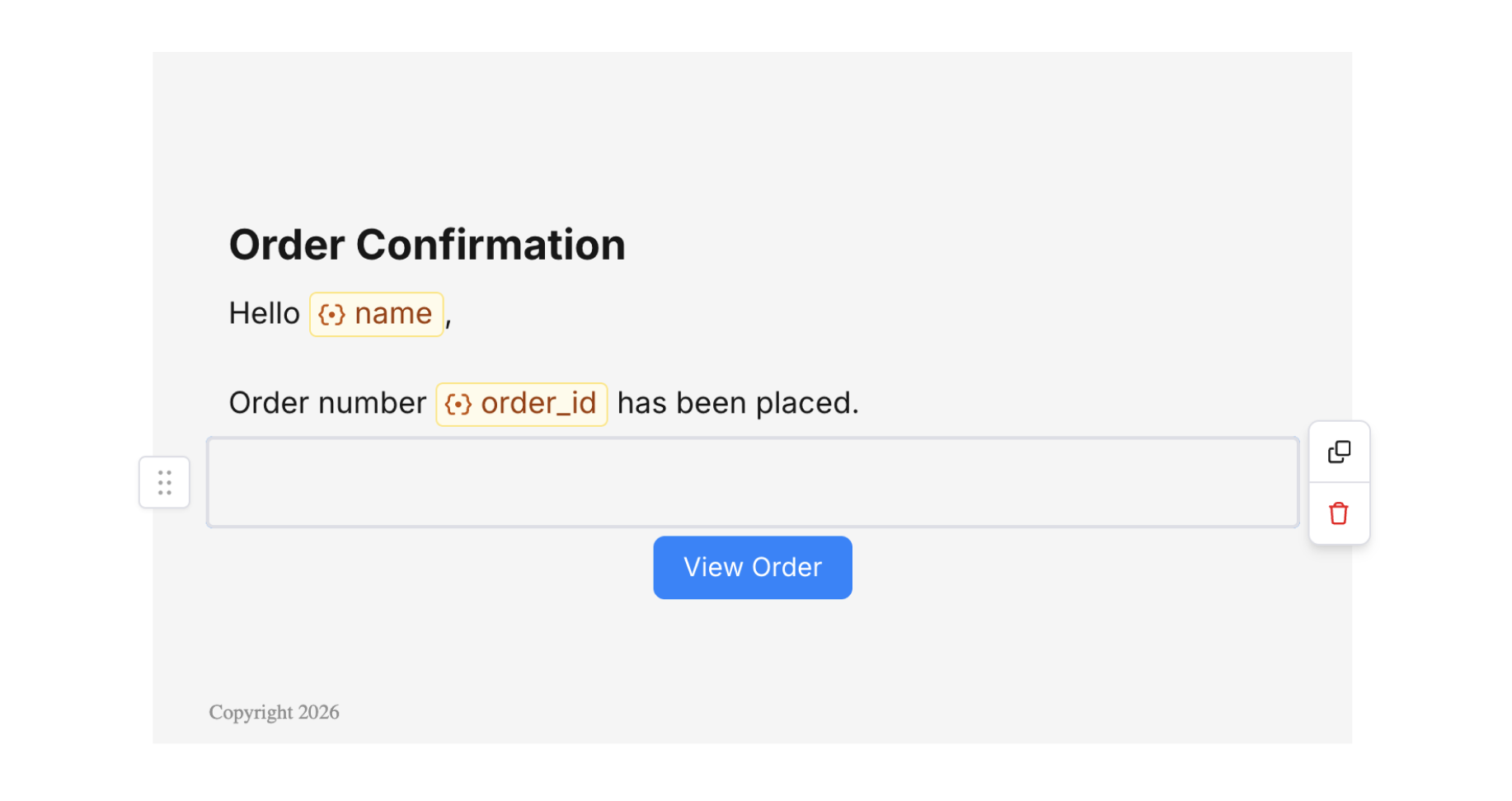Click inside the empty selected block
The image size is (1512, 801).
tap(752, 483)
